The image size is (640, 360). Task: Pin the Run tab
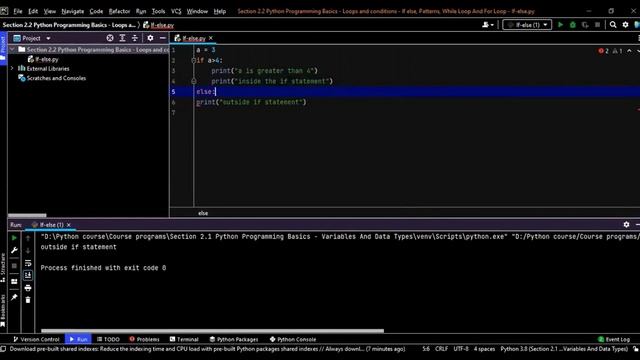tap(14, 297)
